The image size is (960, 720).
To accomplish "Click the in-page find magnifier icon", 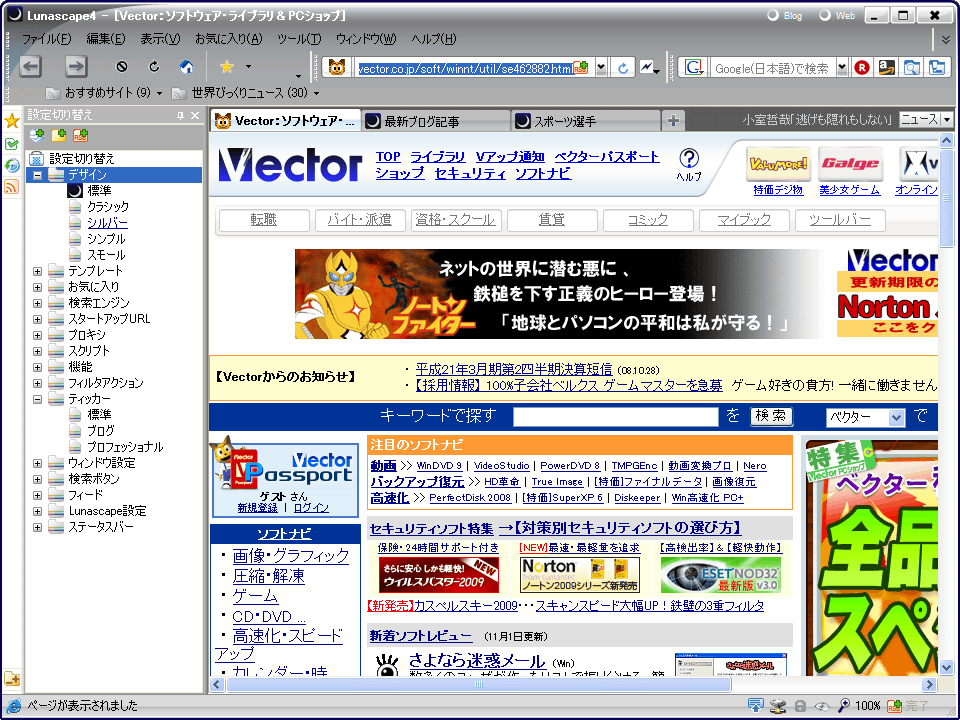I will click(x=912, y=67).
